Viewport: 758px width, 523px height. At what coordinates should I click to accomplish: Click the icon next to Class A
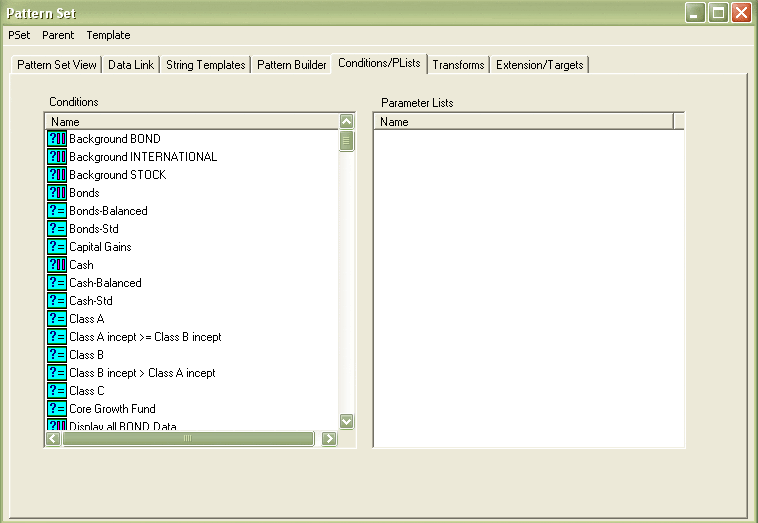57,319
